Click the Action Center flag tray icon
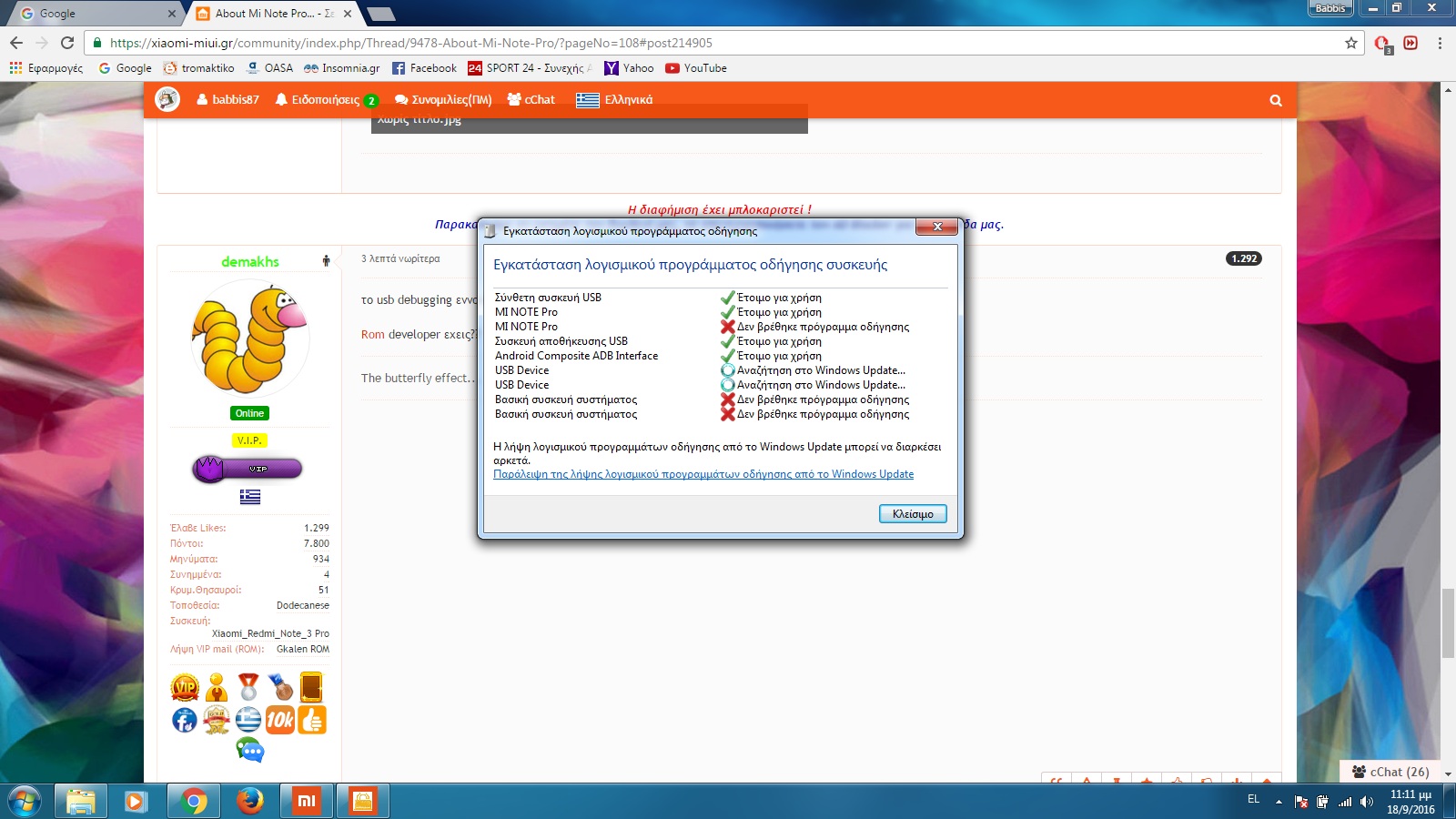The width and height of the screenshot is (1456, 819). [1301, 802]
